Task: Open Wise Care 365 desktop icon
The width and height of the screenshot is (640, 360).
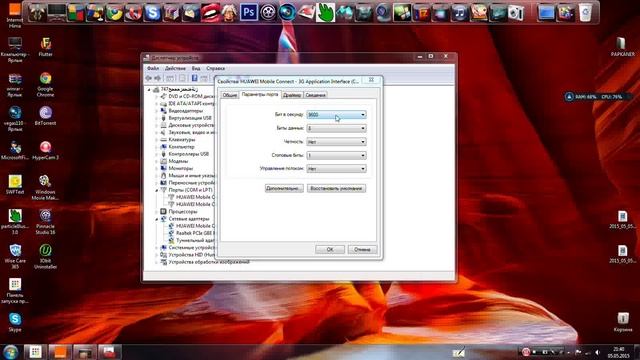Action: [15, 256]
